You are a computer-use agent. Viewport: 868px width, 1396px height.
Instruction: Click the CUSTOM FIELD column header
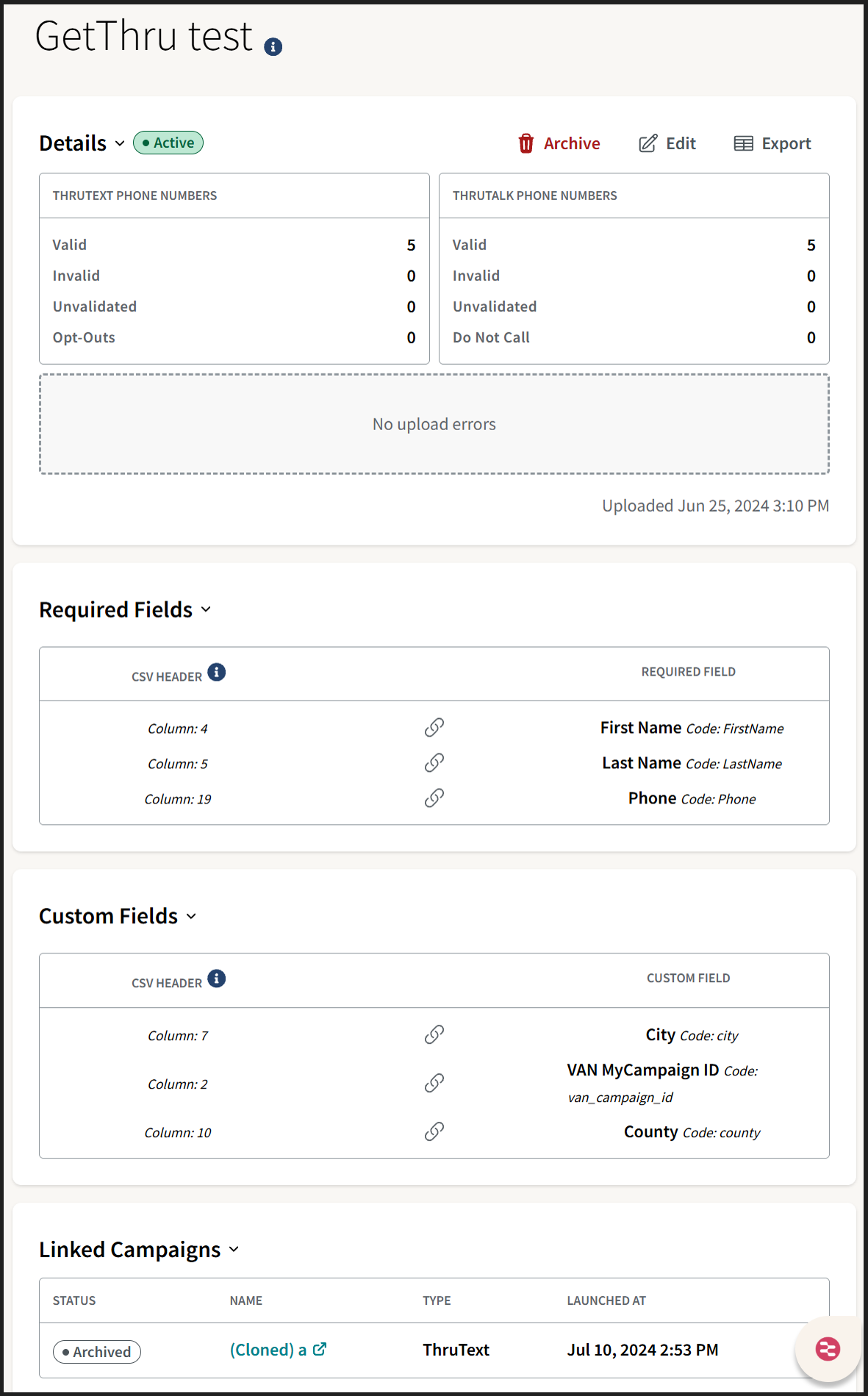pos(688,978)
